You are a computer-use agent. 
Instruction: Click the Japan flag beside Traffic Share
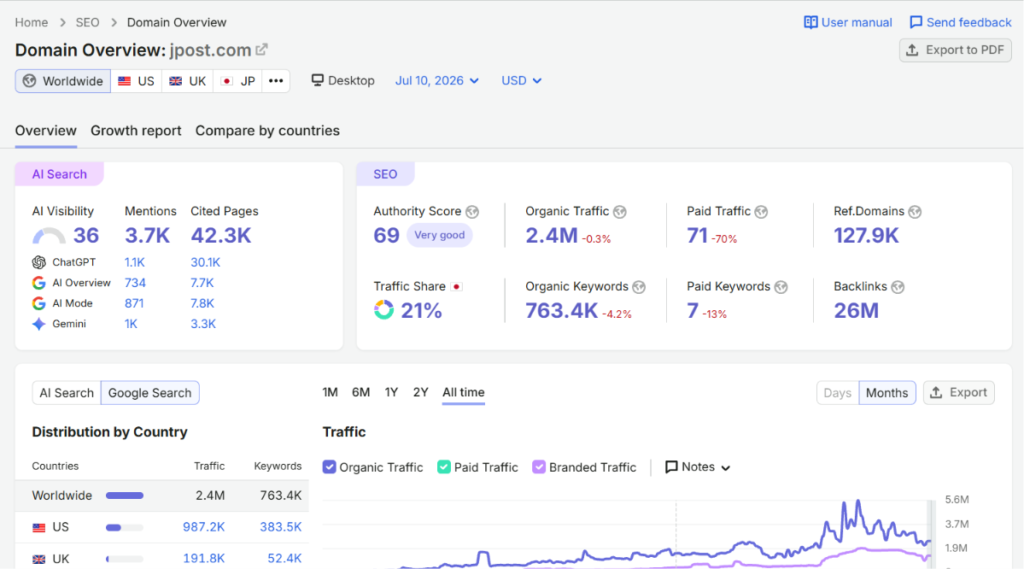(x=456, y=287)
